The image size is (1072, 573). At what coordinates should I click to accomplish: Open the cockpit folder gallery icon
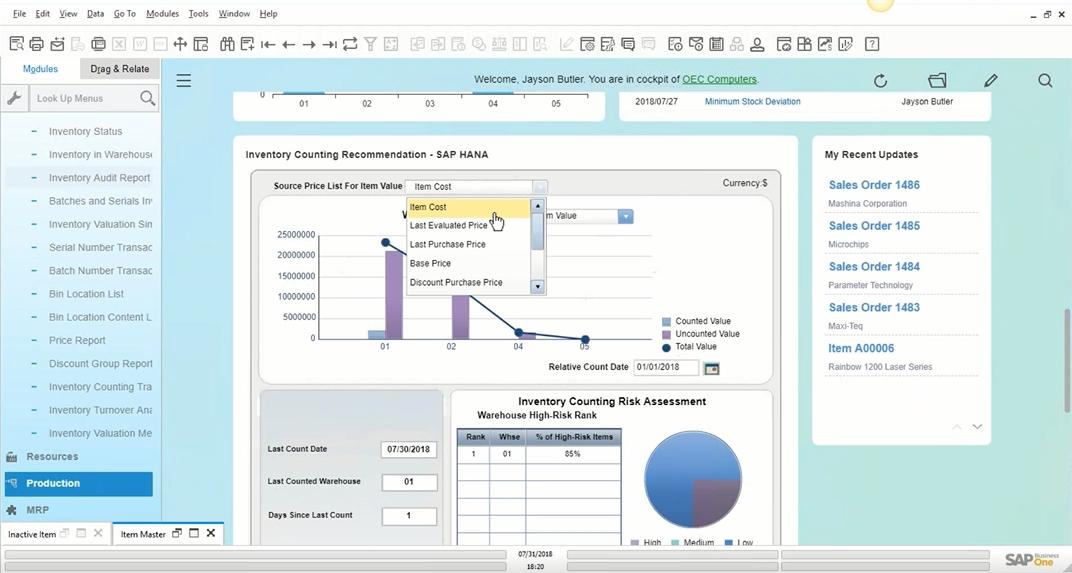pyautogui.click(x=937, y=80)
